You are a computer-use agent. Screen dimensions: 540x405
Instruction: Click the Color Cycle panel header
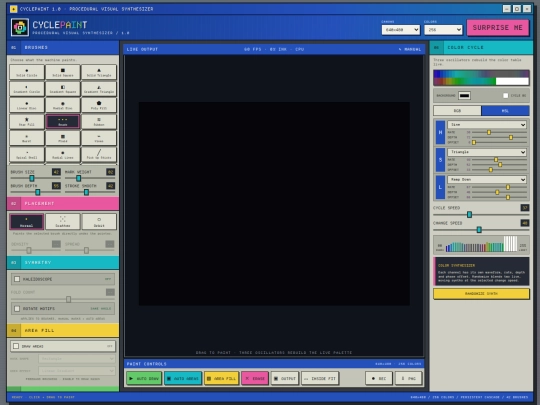481,48
